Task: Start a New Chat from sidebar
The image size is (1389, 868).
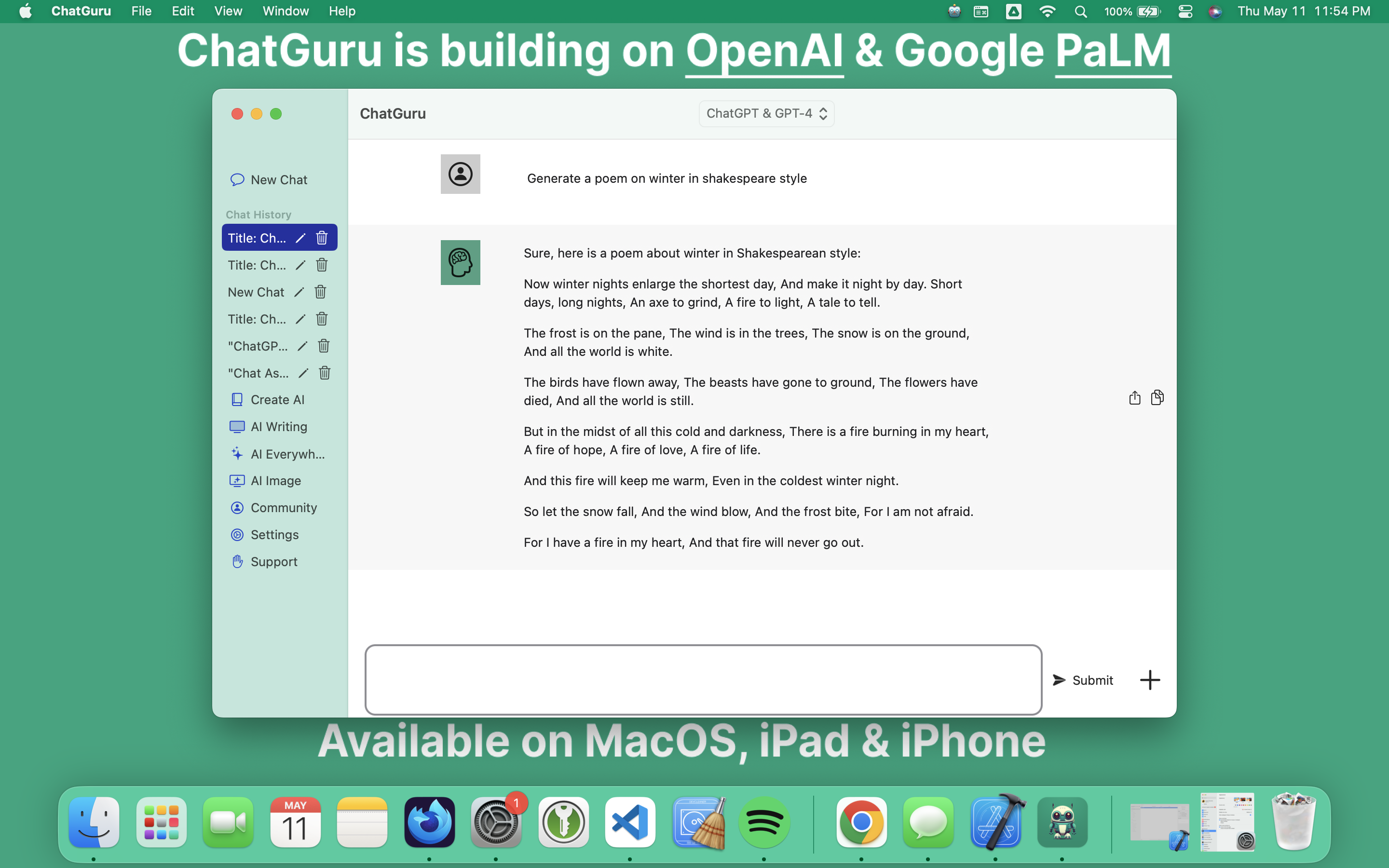Action: [269, 180]
